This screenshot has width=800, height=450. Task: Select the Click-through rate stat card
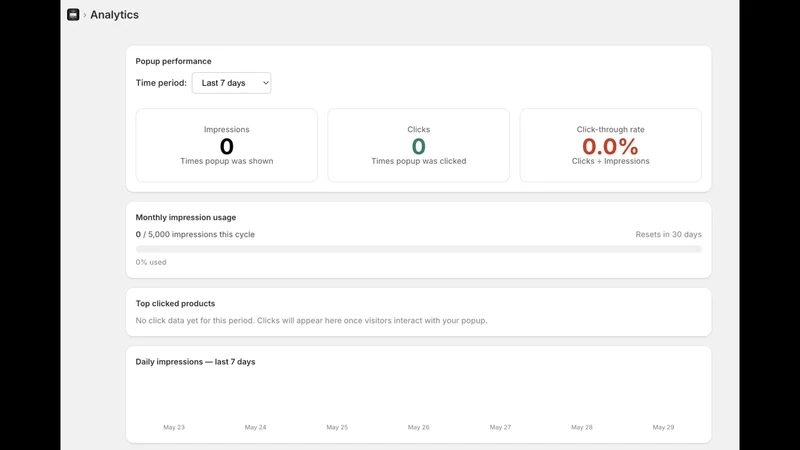click(x=610, y=145)
